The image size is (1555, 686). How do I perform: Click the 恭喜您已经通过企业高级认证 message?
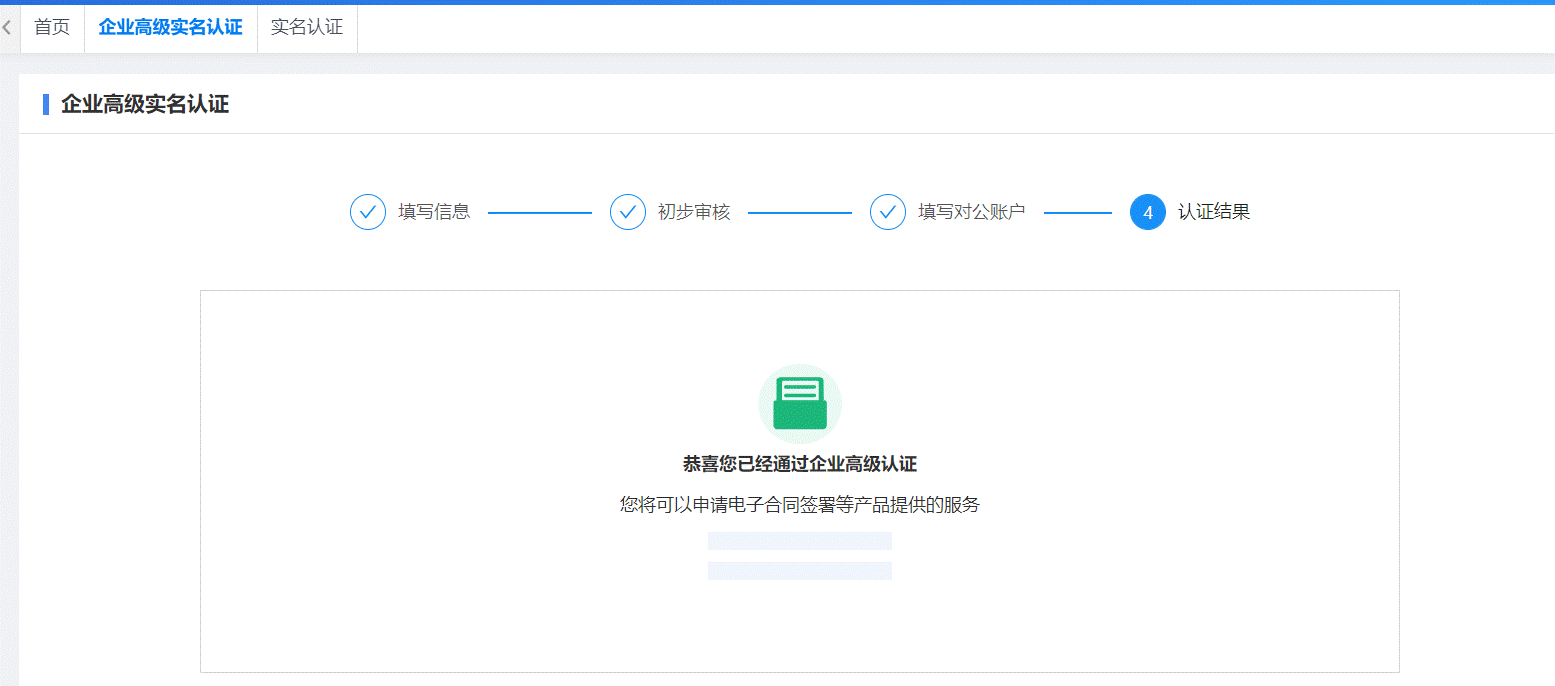pos(800,464)
